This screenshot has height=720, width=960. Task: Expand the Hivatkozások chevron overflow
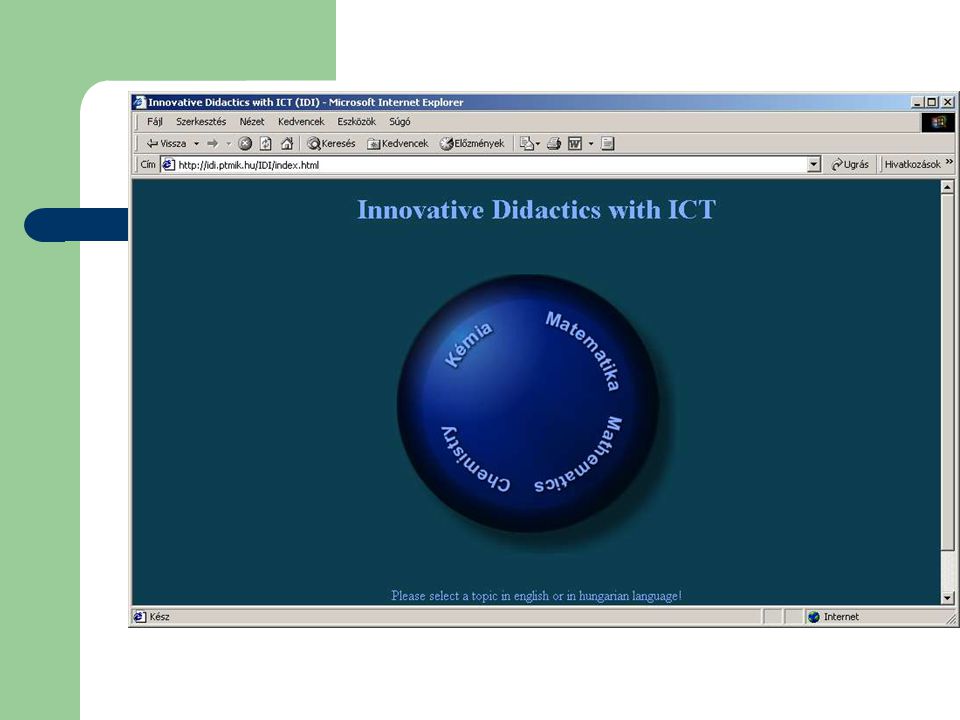pyautogui.click(x=949, y=162)
